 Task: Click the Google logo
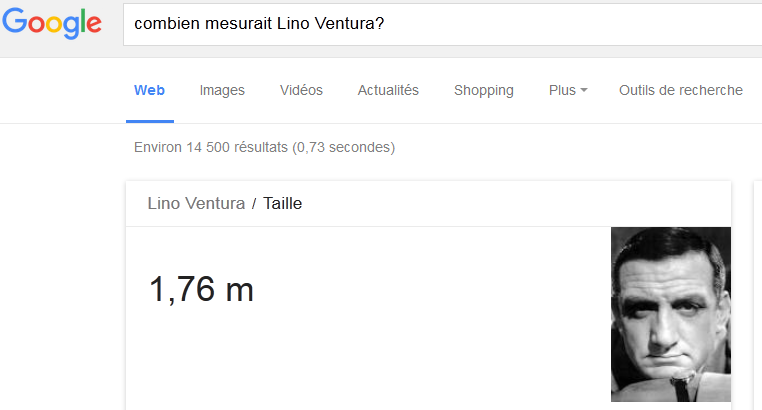click(52, 23)
